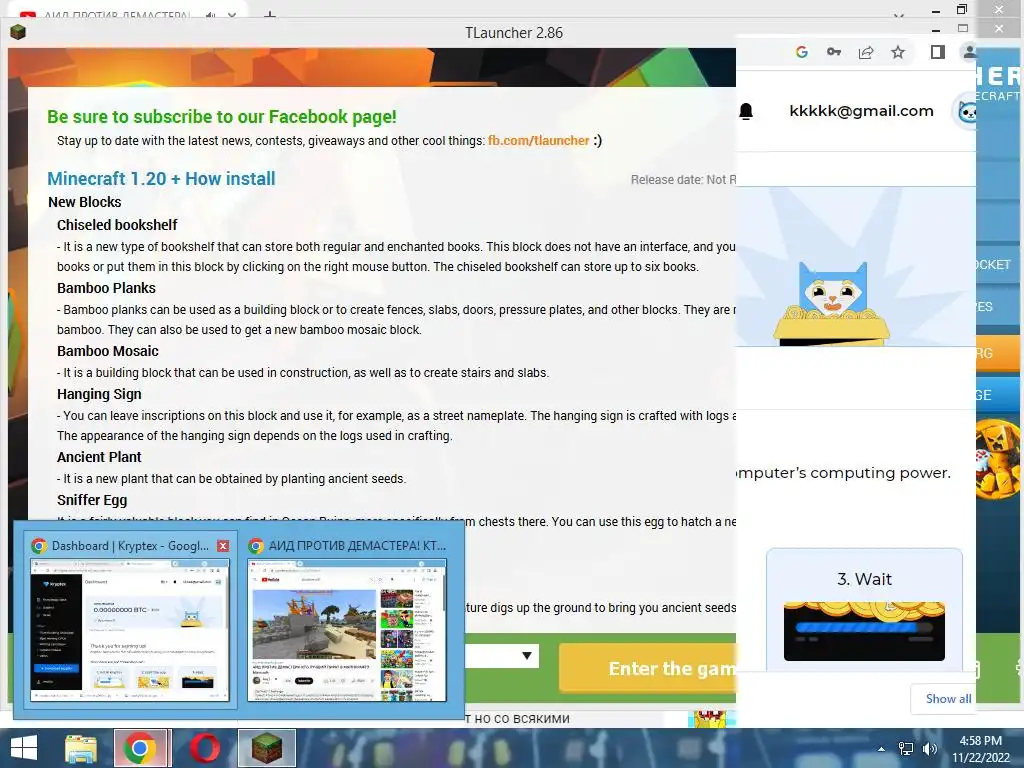Click the Enter the game button

(x=648, y=669)
